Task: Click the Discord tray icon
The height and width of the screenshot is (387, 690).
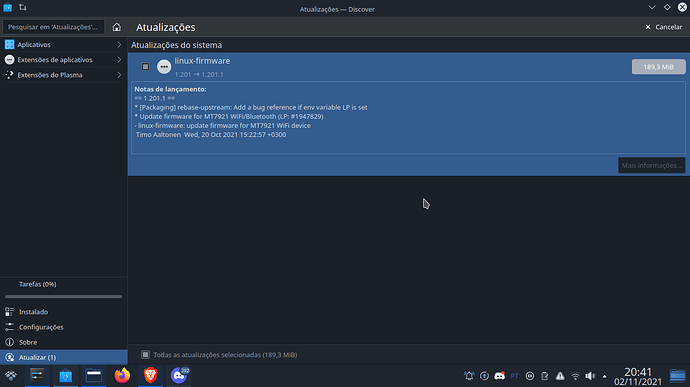Action: pyautogui.click(x=499, y=376)
